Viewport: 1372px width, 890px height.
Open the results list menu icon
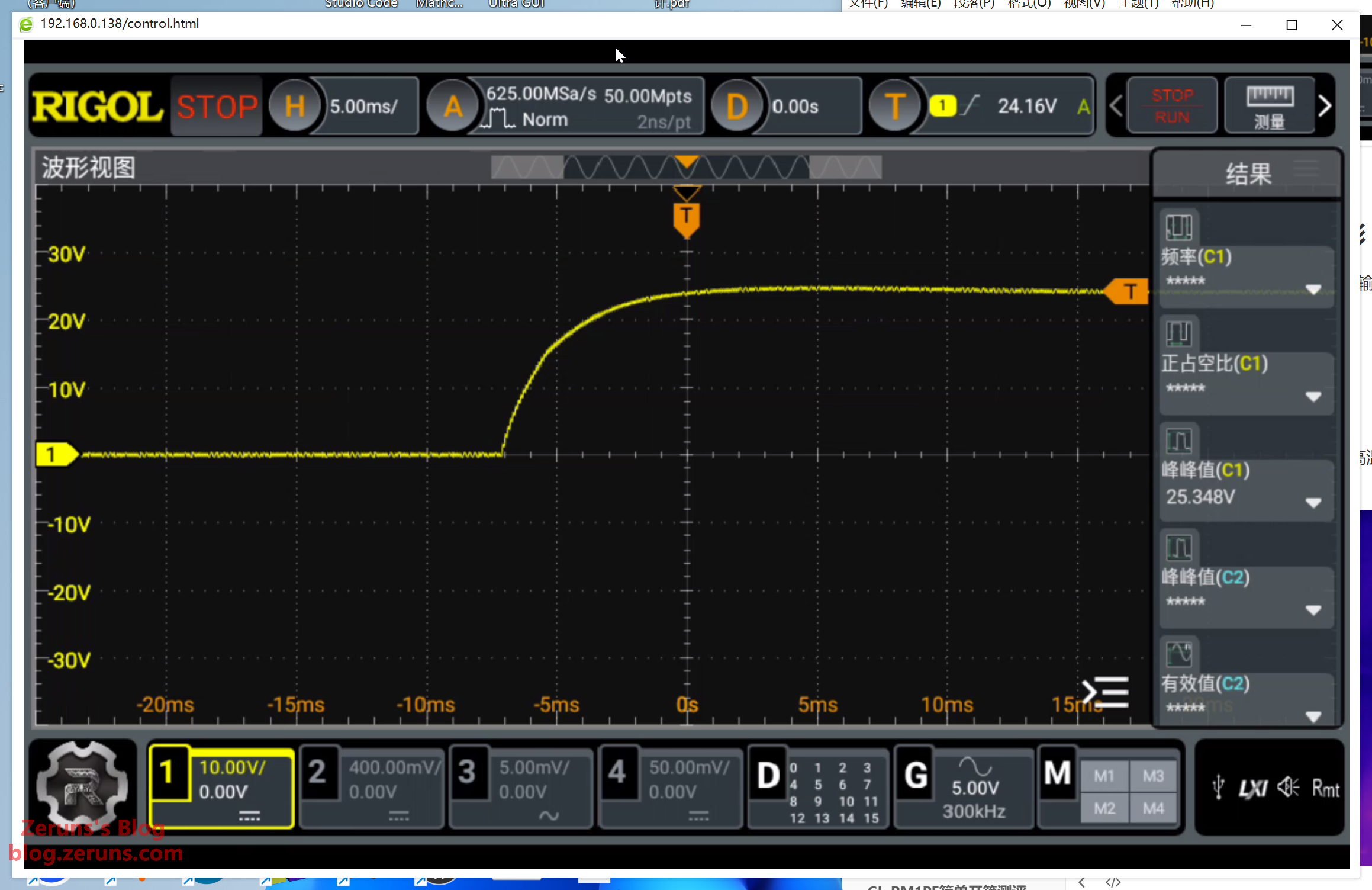1105,692
